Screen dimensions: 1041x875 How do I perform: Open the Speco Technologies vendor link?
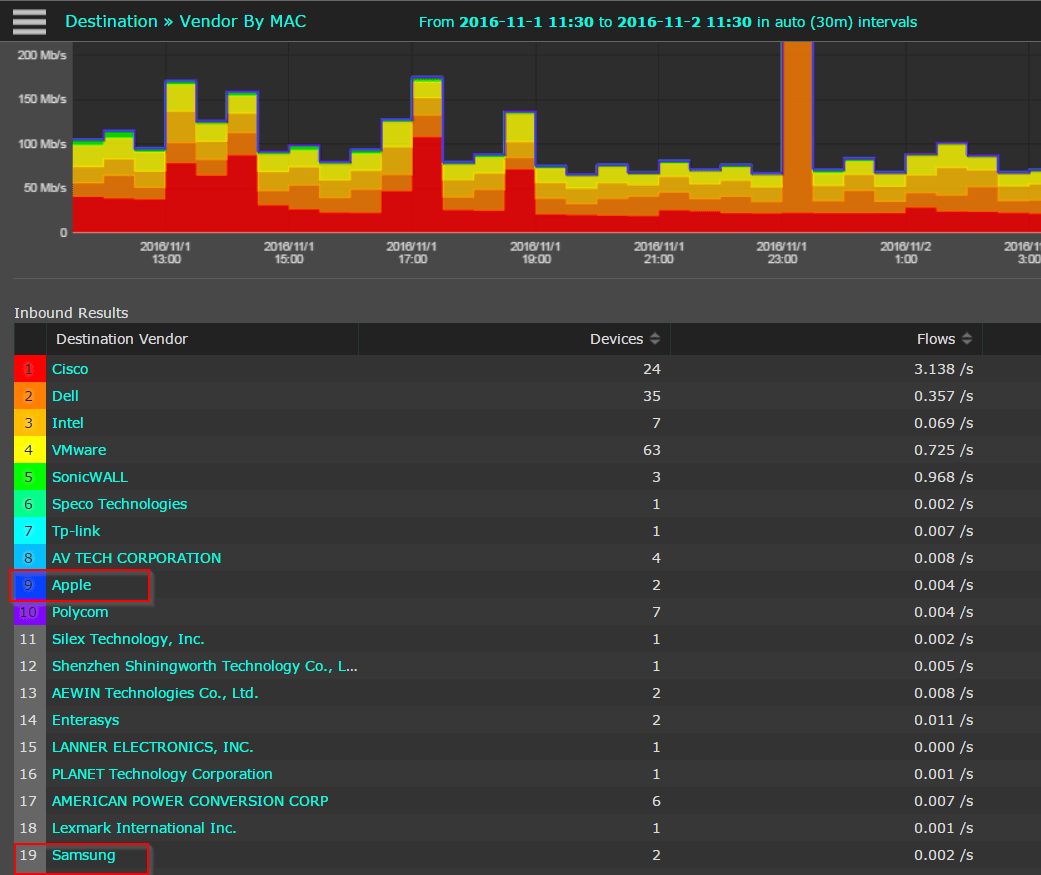[120, 504]
